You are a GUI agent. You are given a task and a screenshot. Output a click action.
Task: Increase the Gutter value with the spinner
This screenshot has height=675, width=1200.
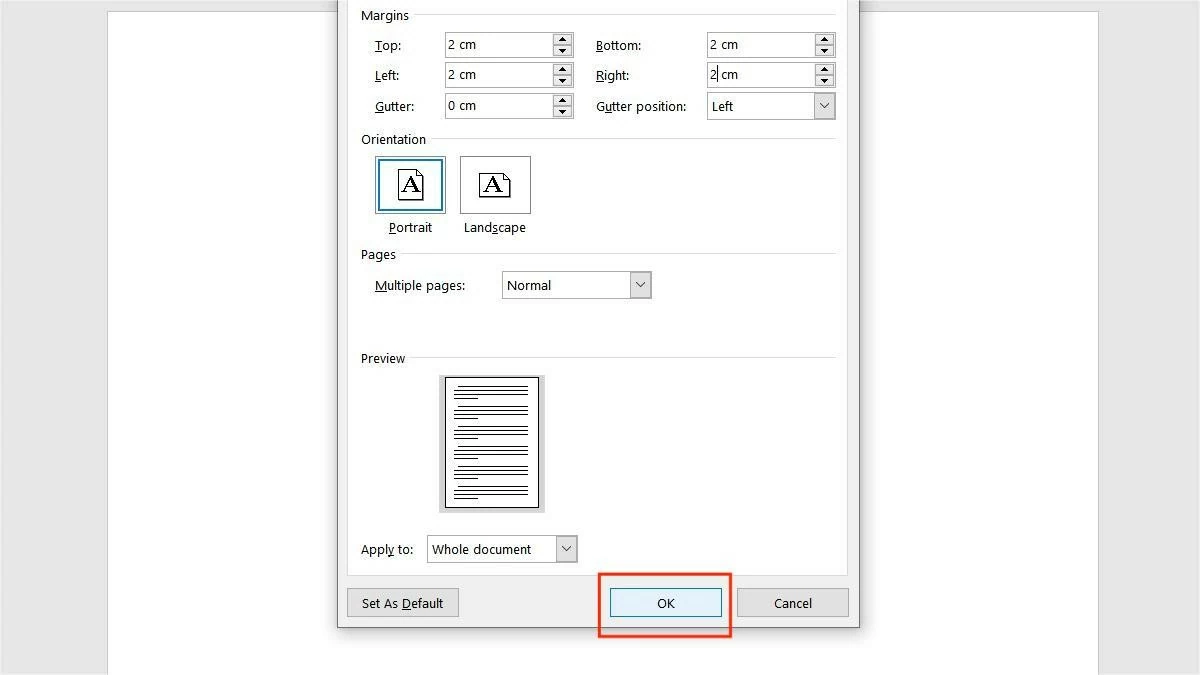click(562, 101)
